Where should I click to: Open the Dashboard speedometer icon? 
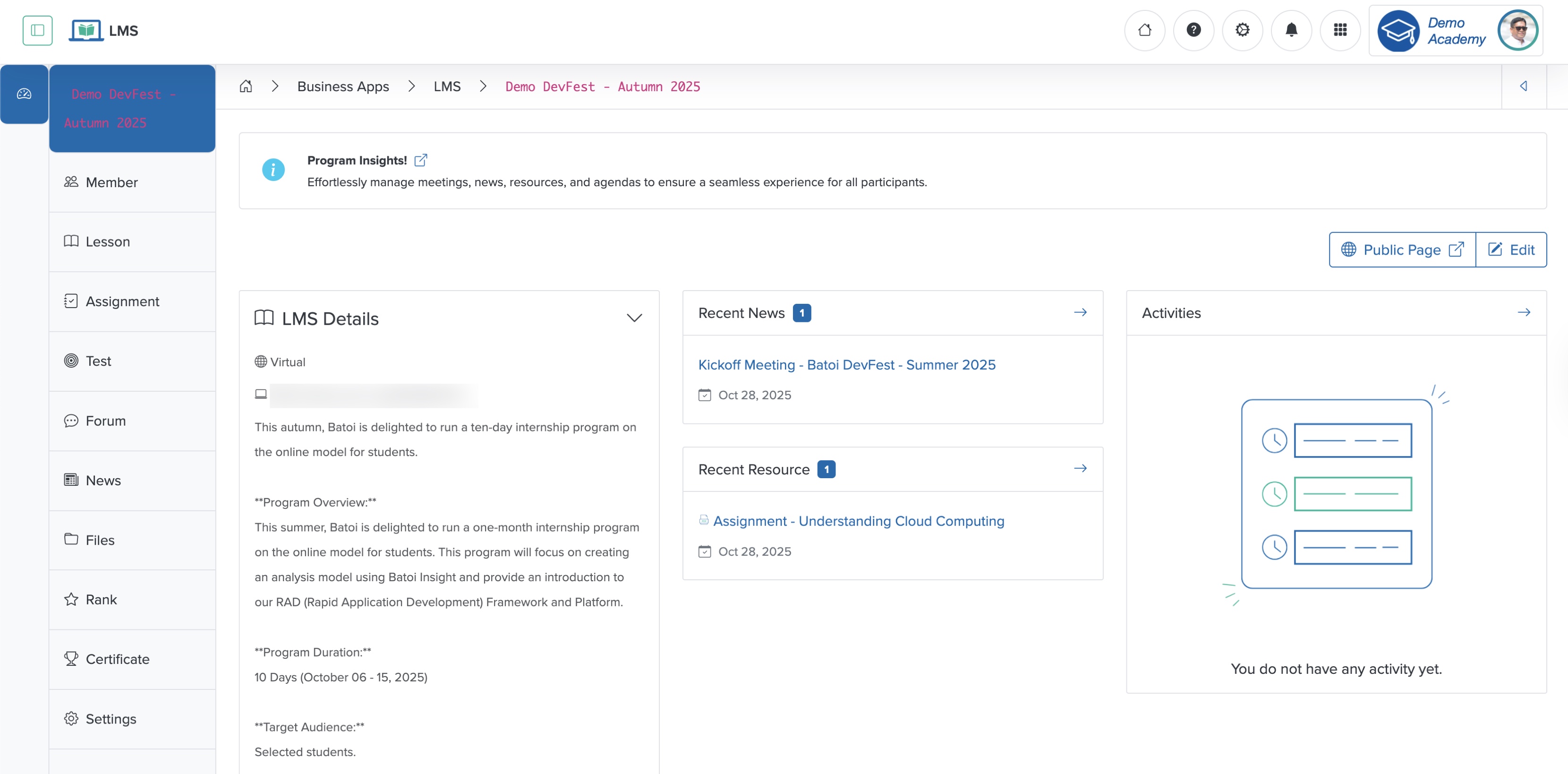click(24, 93)
